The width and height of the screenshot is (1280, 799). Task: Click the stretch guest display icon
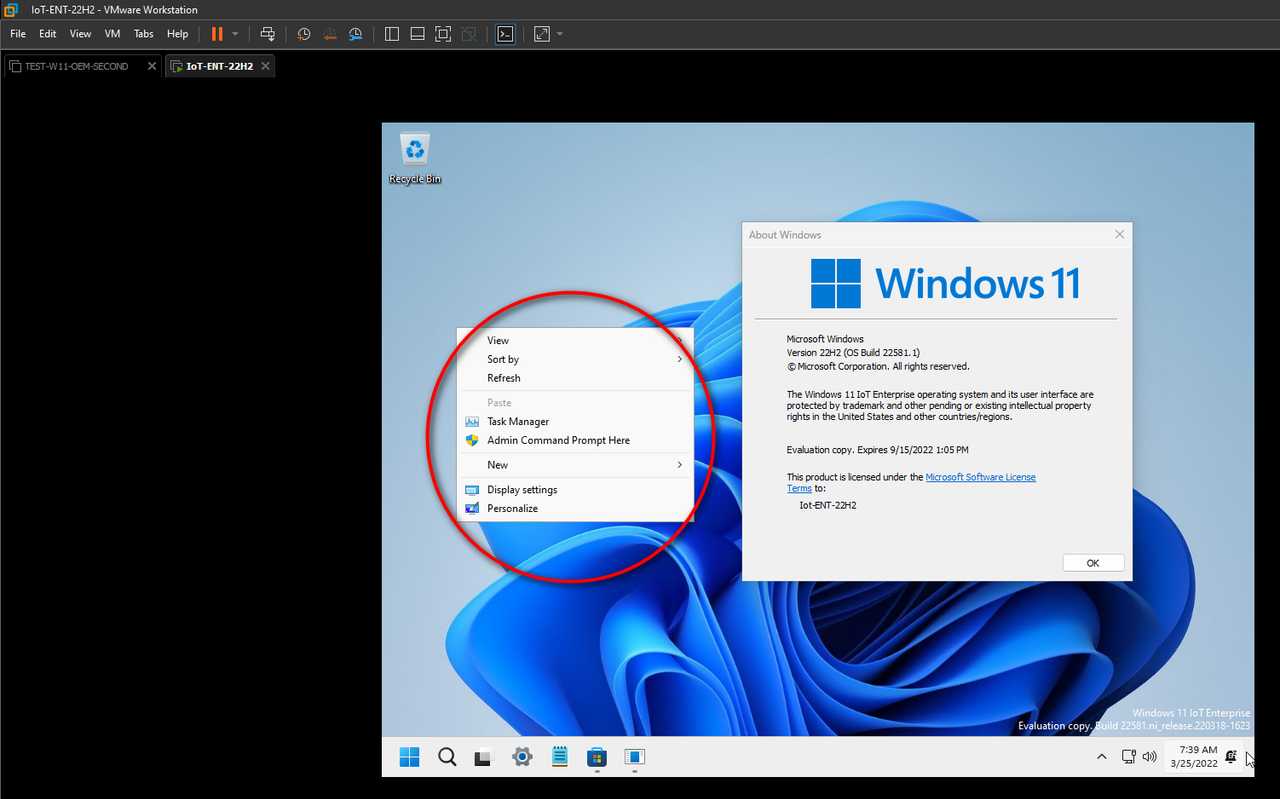point(542,34)
